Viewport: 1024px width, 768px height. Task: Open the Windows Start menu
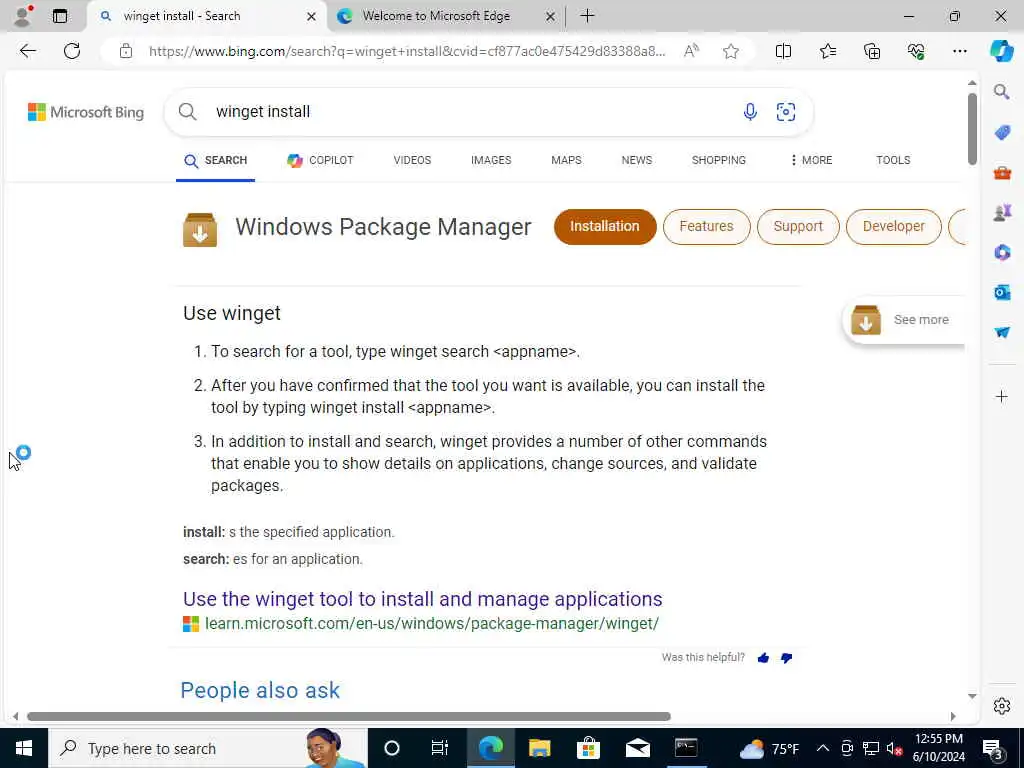[24, 748]
